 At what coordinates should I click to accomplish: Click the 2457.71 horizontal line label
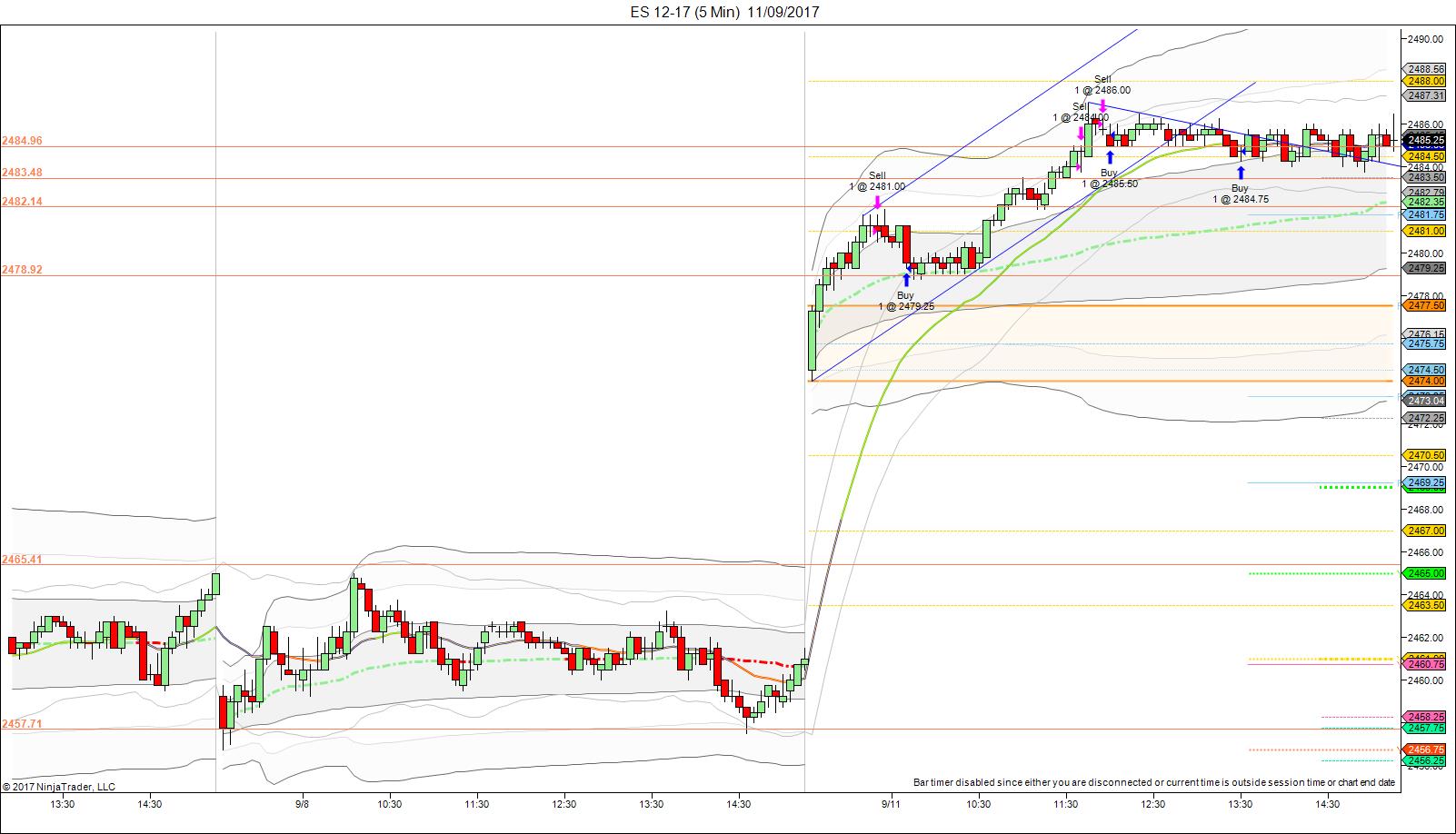click(x=22, y=724)
